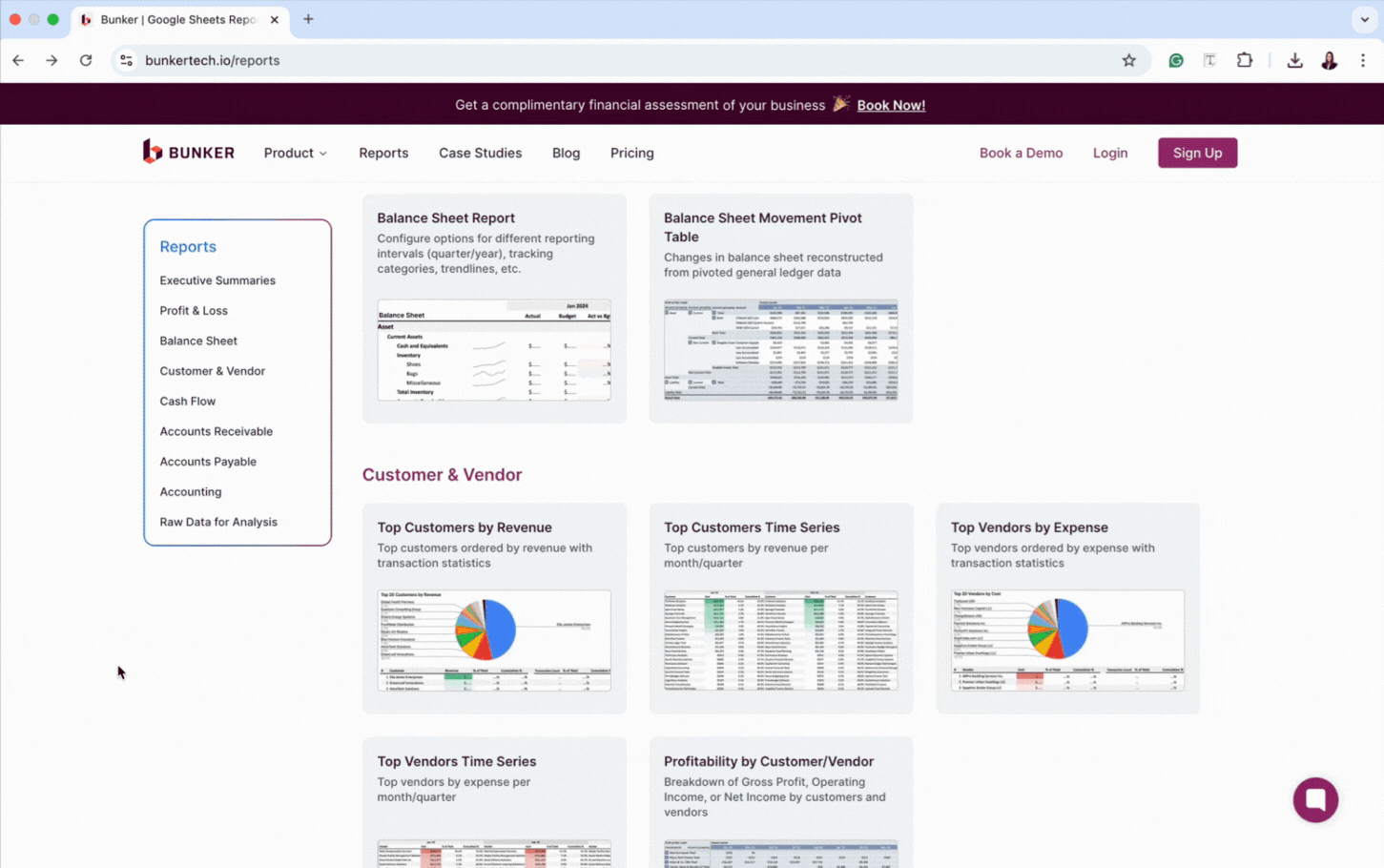Viewport: 1384px width, 868px height.
Task: Open Reports in the top navigation
Action: coord(383,153)
